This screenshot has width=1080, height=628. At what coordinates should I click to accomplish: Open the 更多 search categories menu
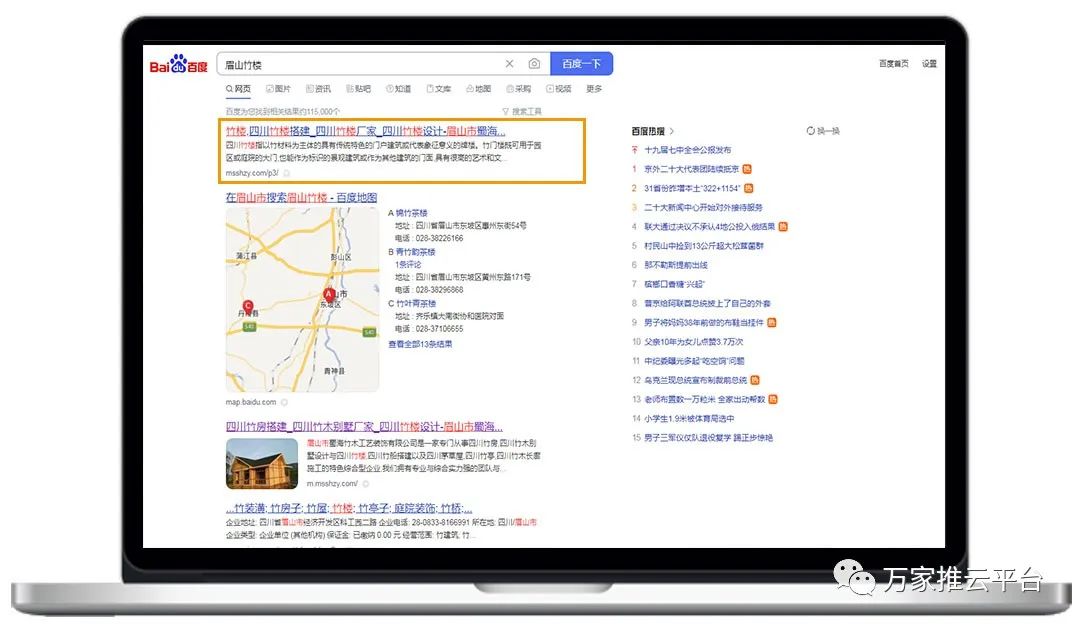tap(594, 89)
